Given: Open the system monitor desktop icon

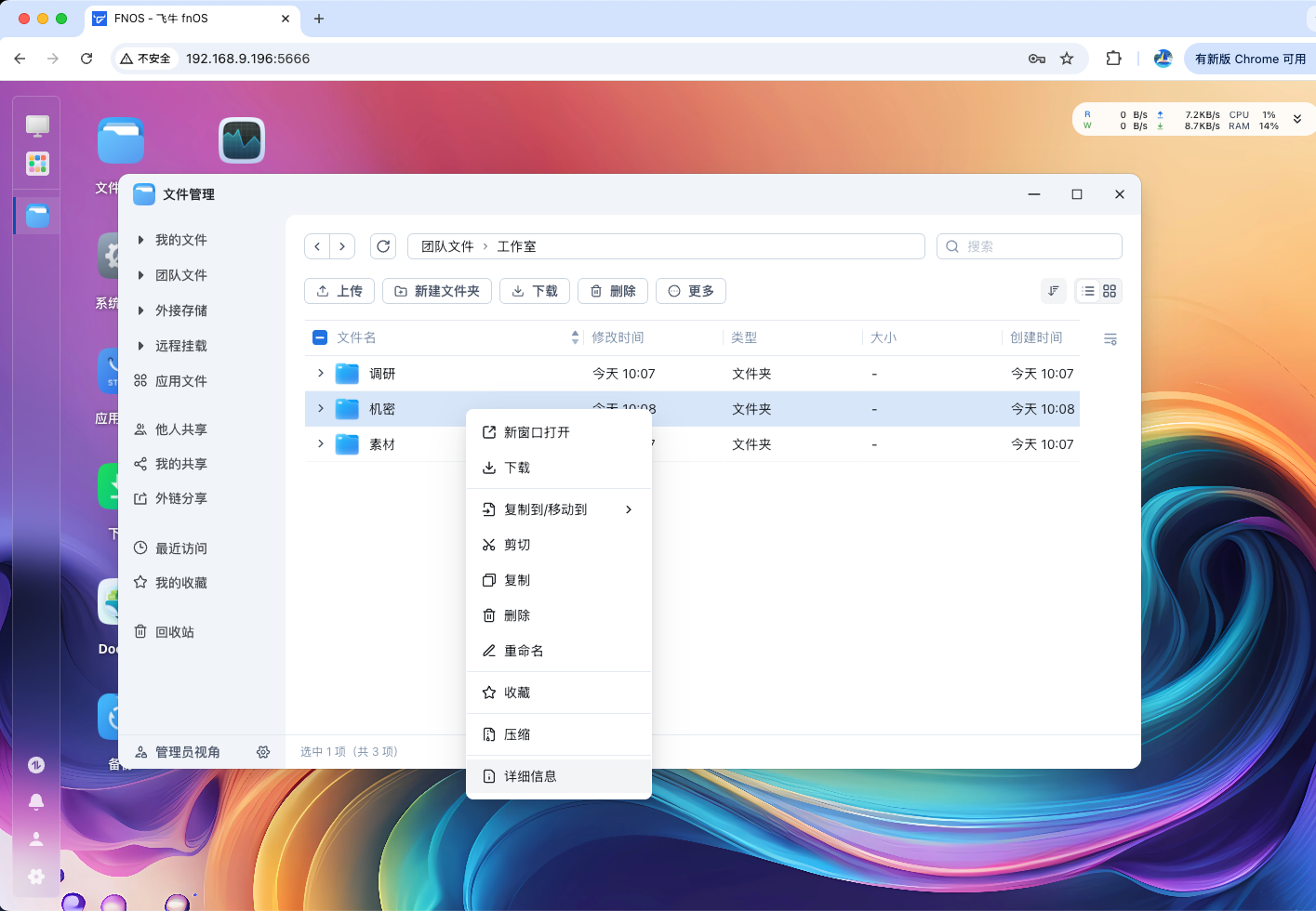Looking at the screenshot, I should pyautogui.click(x=242, y=140).
